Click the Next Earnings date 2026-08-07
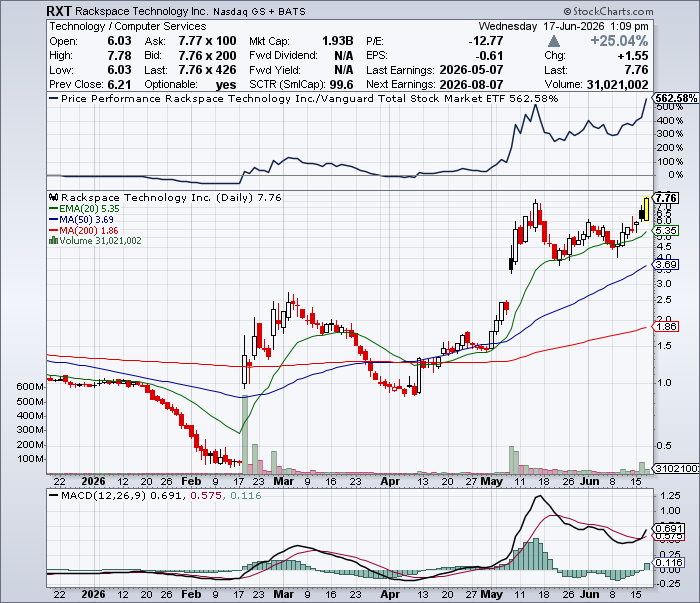 point(471,84)
